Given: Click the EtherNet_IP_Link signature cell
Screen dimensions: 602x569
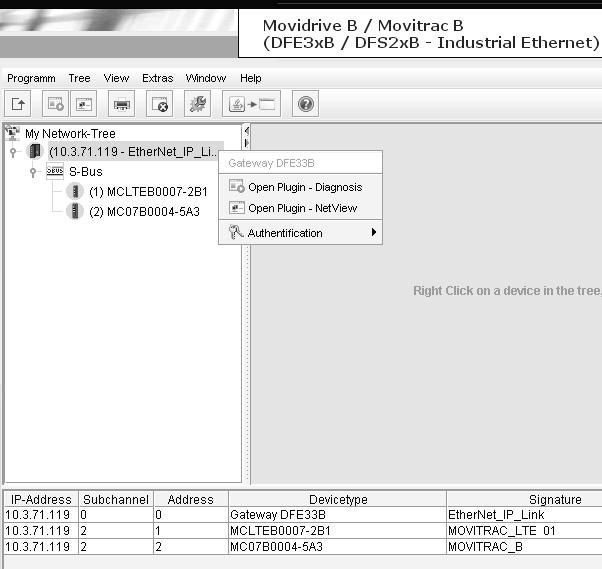Looking at the screenshot, I should (524, 514).
